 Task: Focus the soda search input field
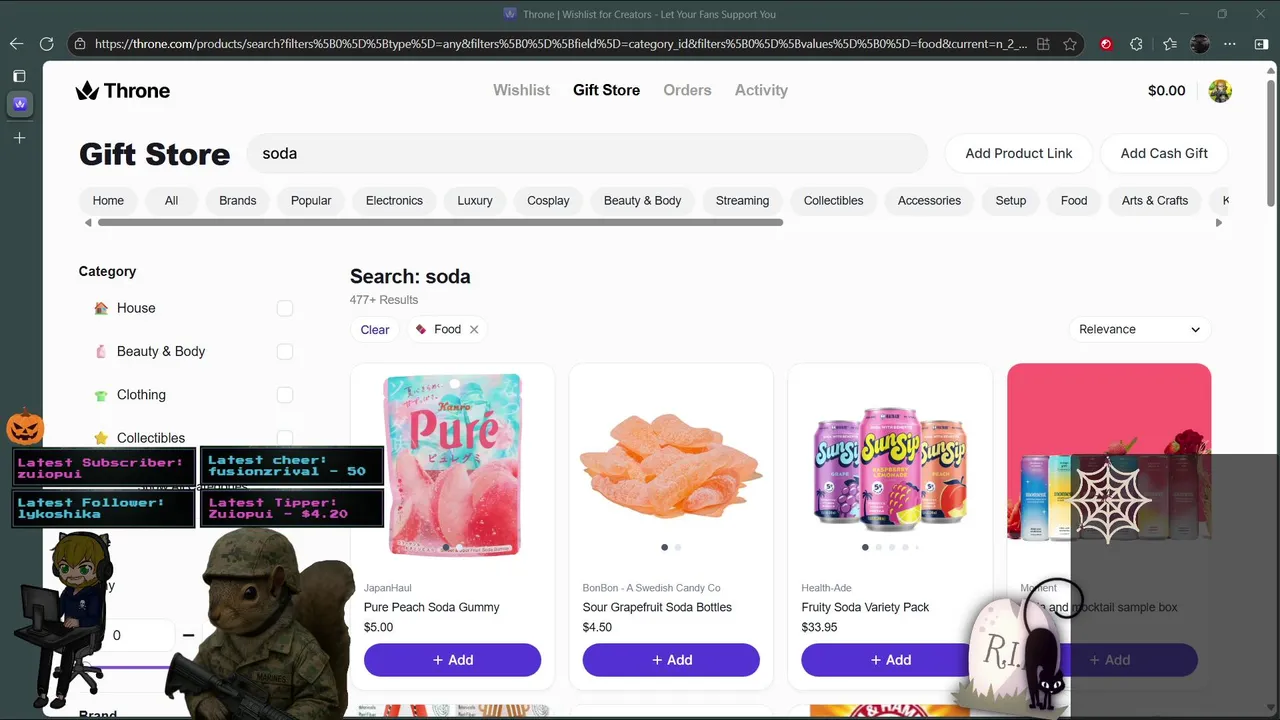pyautogui.click(x=587, y=153)
